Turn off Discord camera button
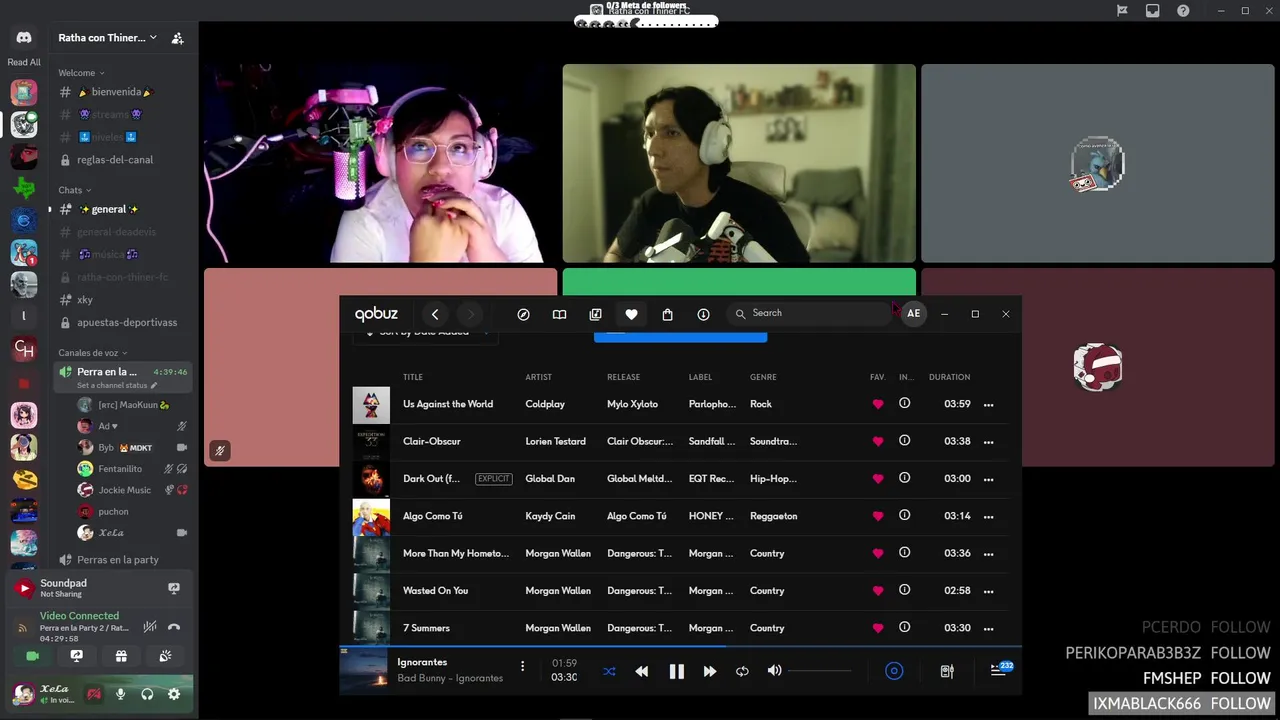Viewport: 1280px width, 720px height. click(32, 656)
